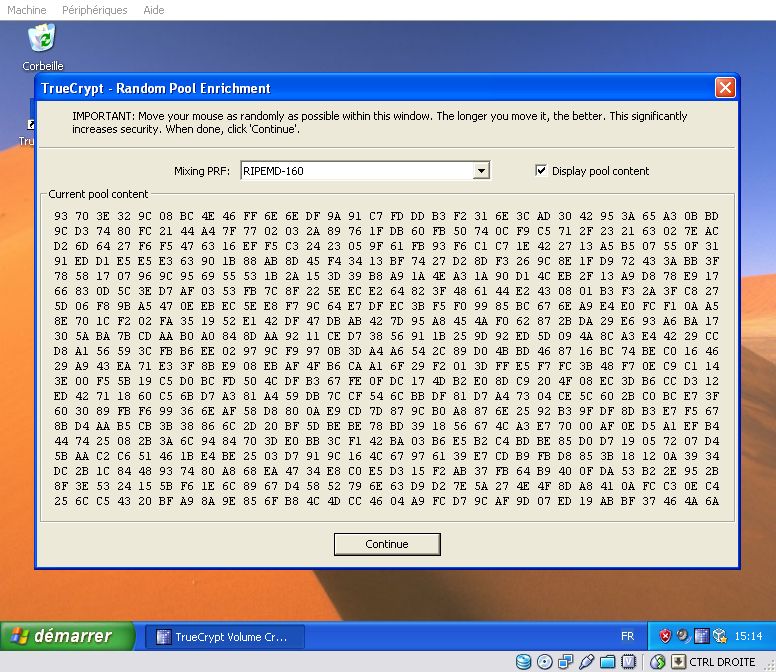Uncheck Display pool content checkbox
776x672 pixels.
541,171
